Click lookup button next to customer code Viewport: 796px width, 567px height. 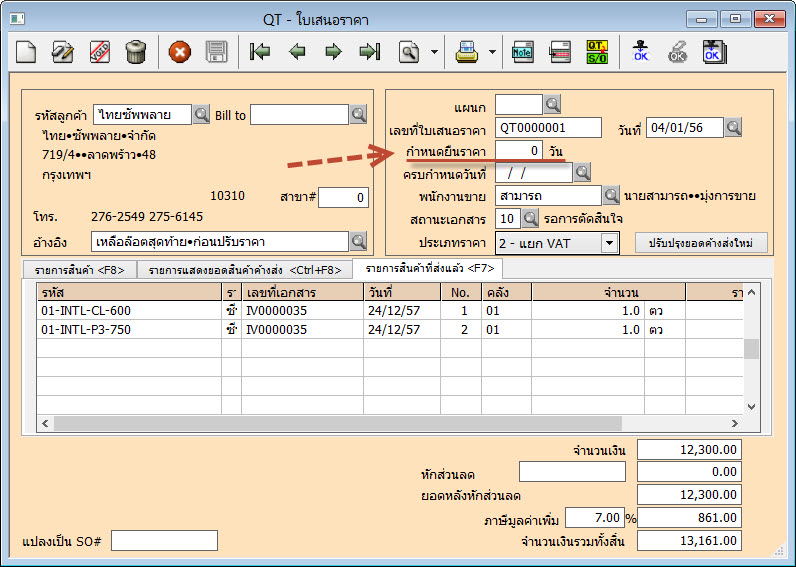[201, 115]
